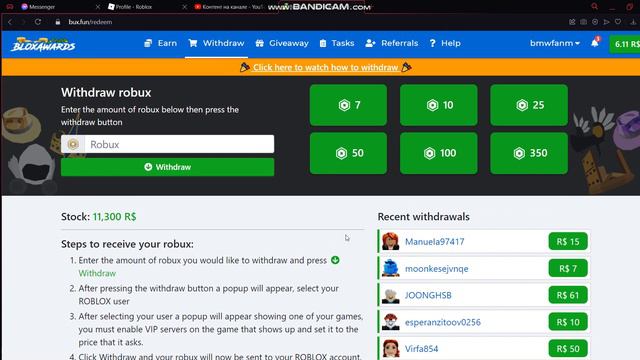The height and width of the screenshot is (360, 640).
Task: Click the Withdraw cart icon in navbar
Action: click(x=193, y=43)
